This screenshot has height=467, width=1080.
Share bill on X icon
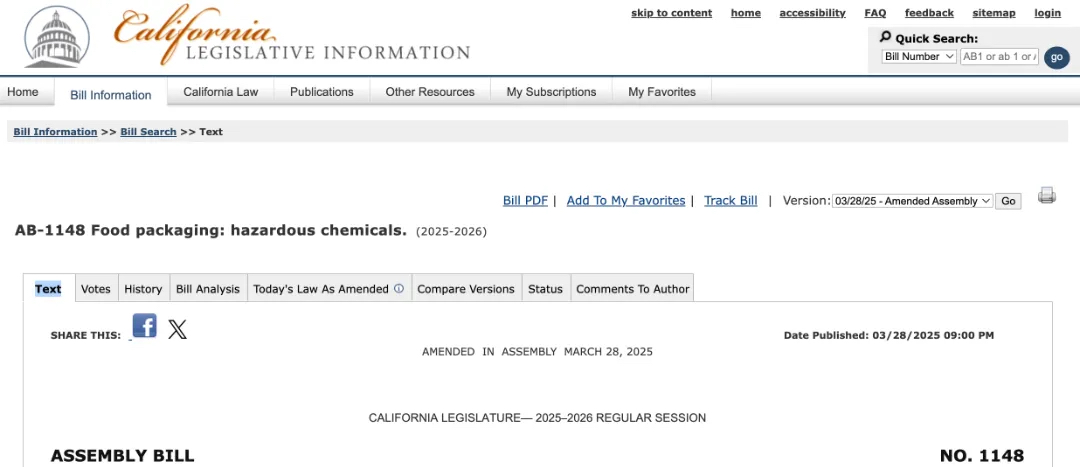[177, 330]
